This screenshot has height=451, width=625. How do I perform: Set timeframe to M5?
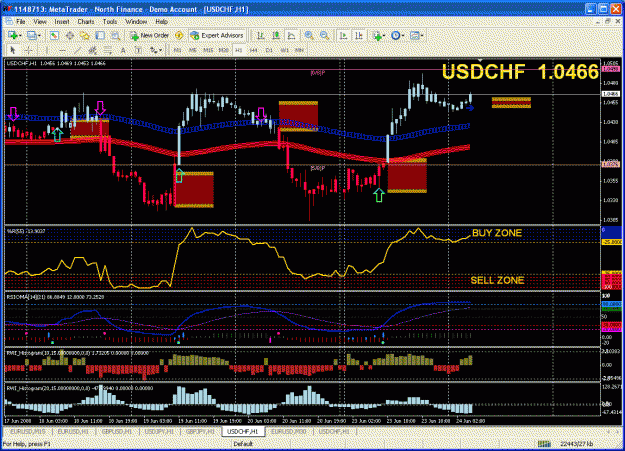pos(193,50)
